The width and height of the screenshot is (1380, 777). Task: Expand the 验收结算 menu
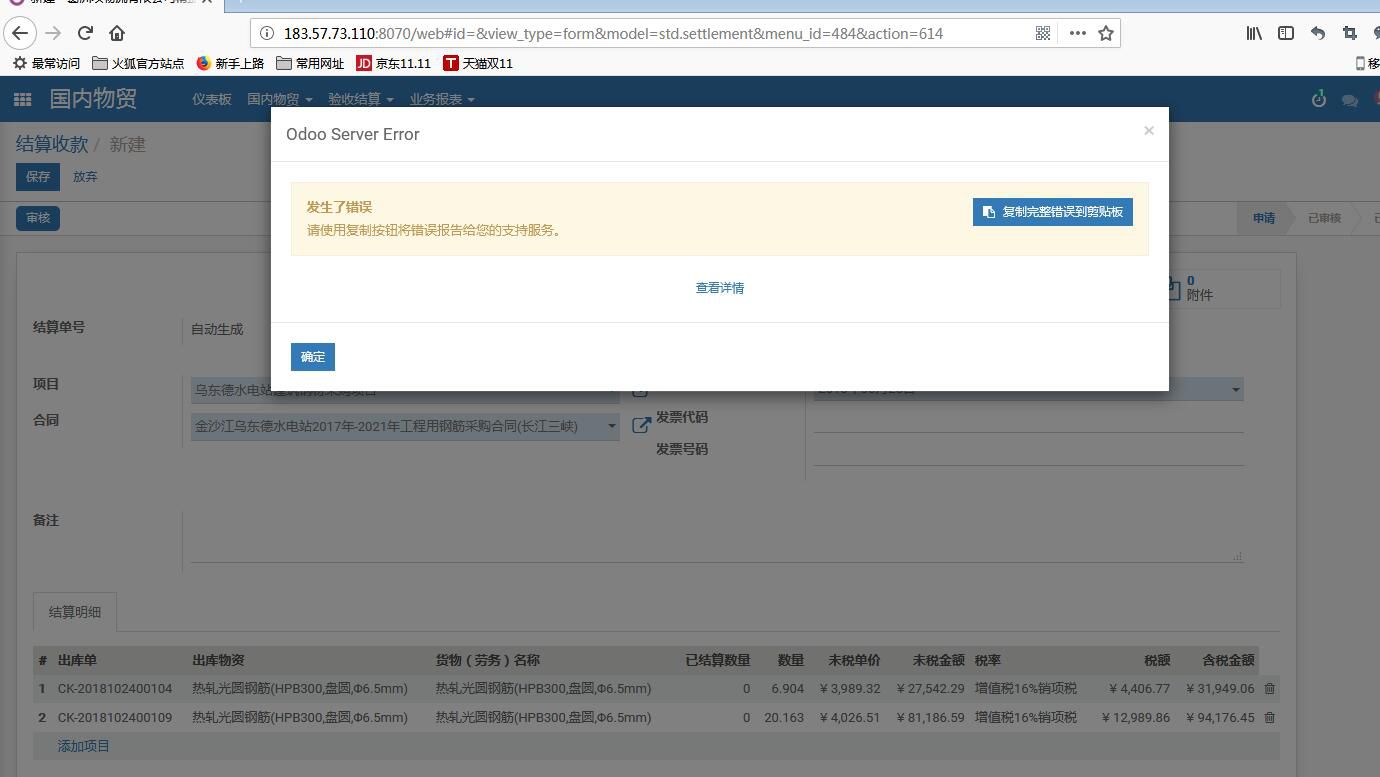point(360,99)
